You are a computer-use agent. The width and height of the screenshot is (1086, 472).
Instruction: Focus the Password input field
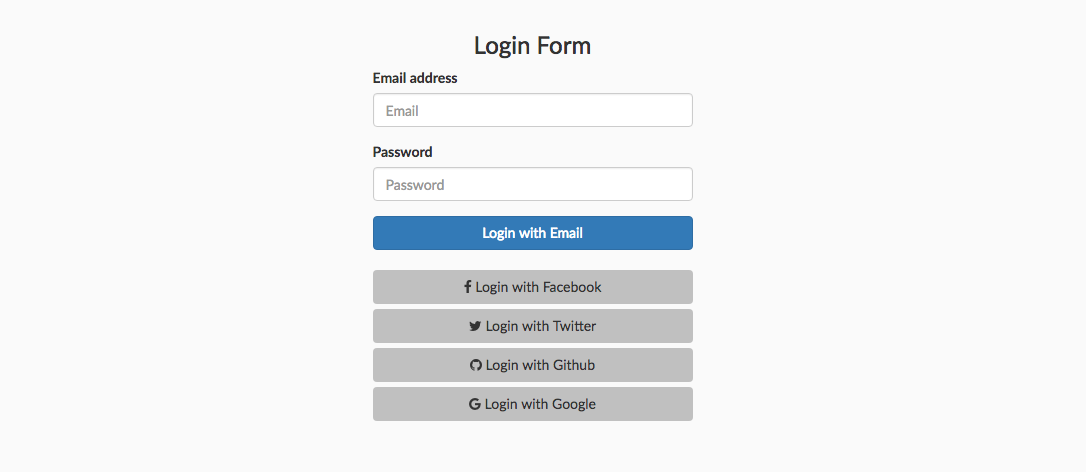pos(533,184)
